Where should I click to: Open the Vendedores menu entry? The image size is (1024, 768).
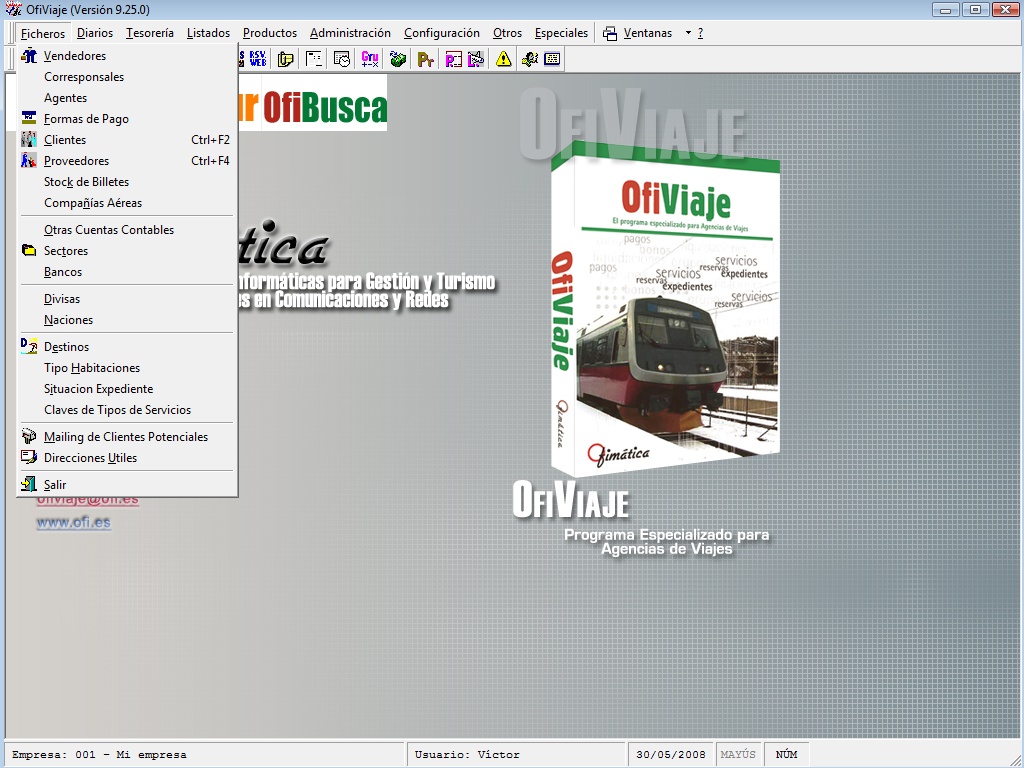point(75,56)
